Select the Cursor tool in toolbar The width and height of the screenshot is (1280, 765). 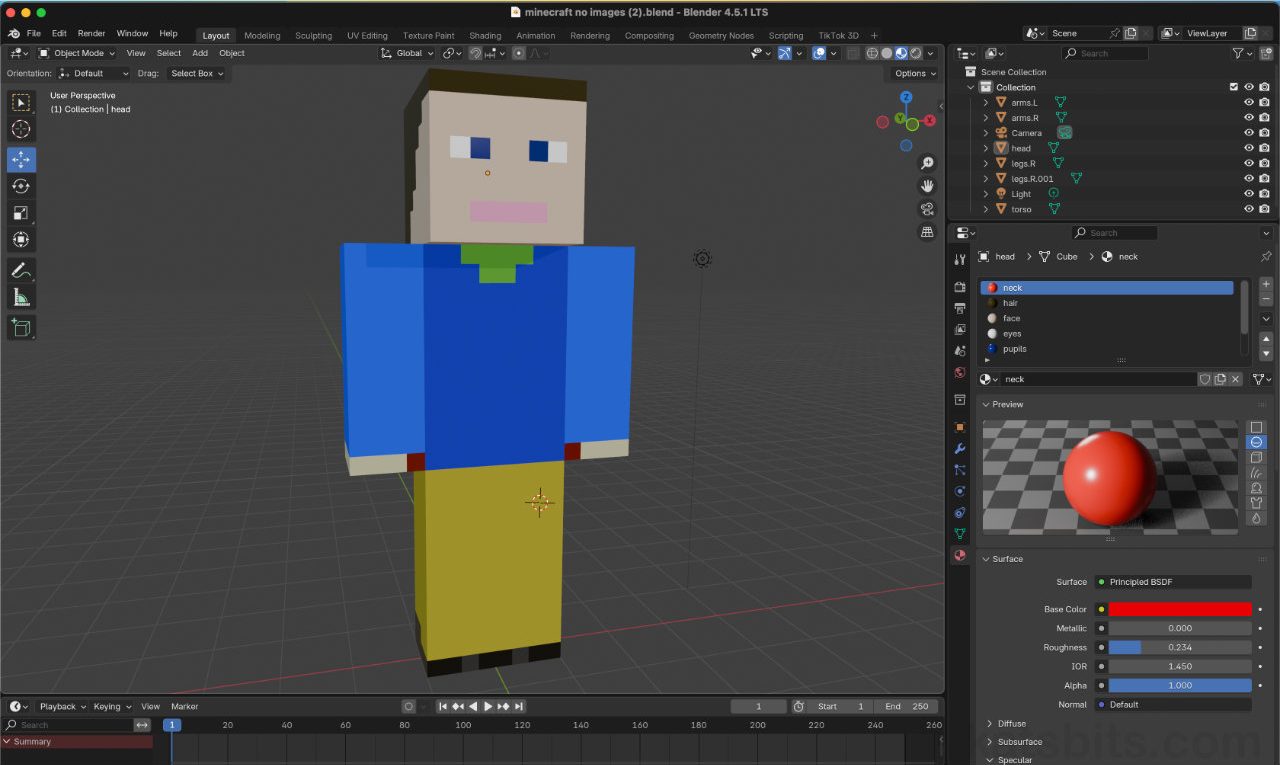click(x=21, y=129)
